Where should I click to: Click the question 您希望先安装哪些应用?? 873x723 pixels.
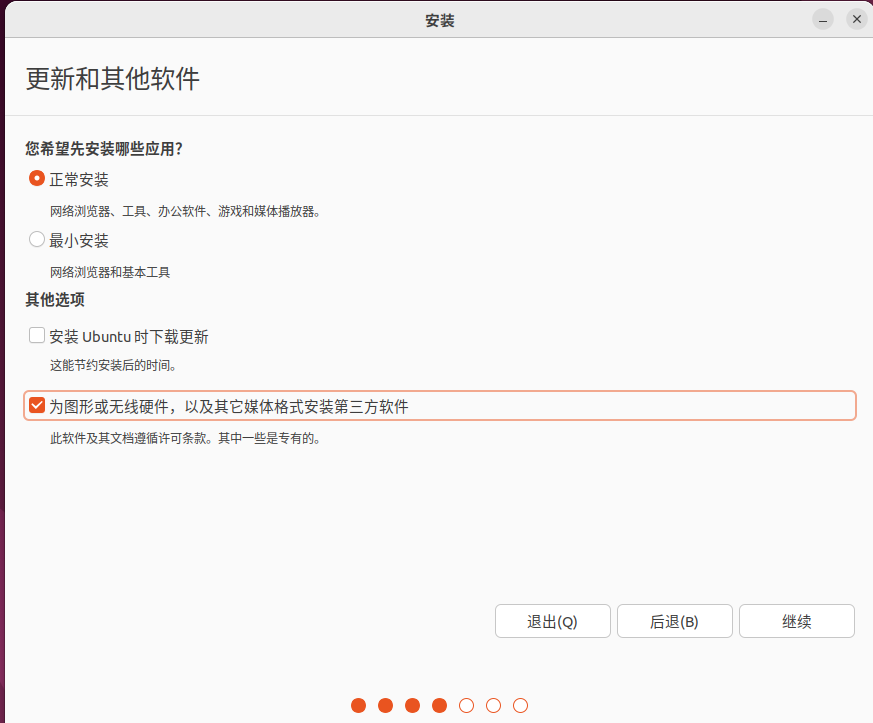[x=104, y=149]
